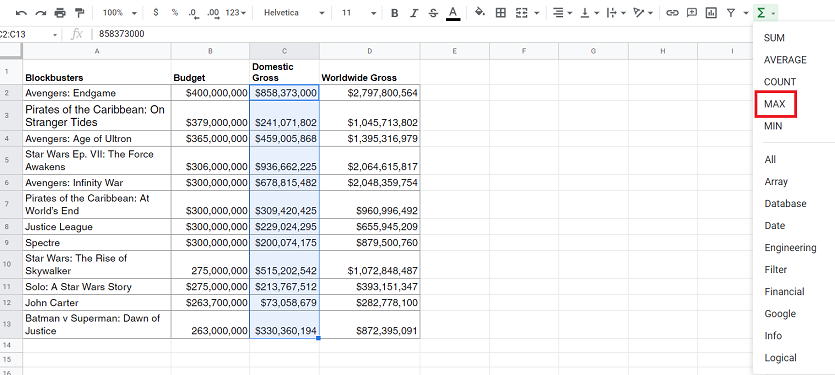
Task: Open the name box range dropdown
Action: [55, 34]
